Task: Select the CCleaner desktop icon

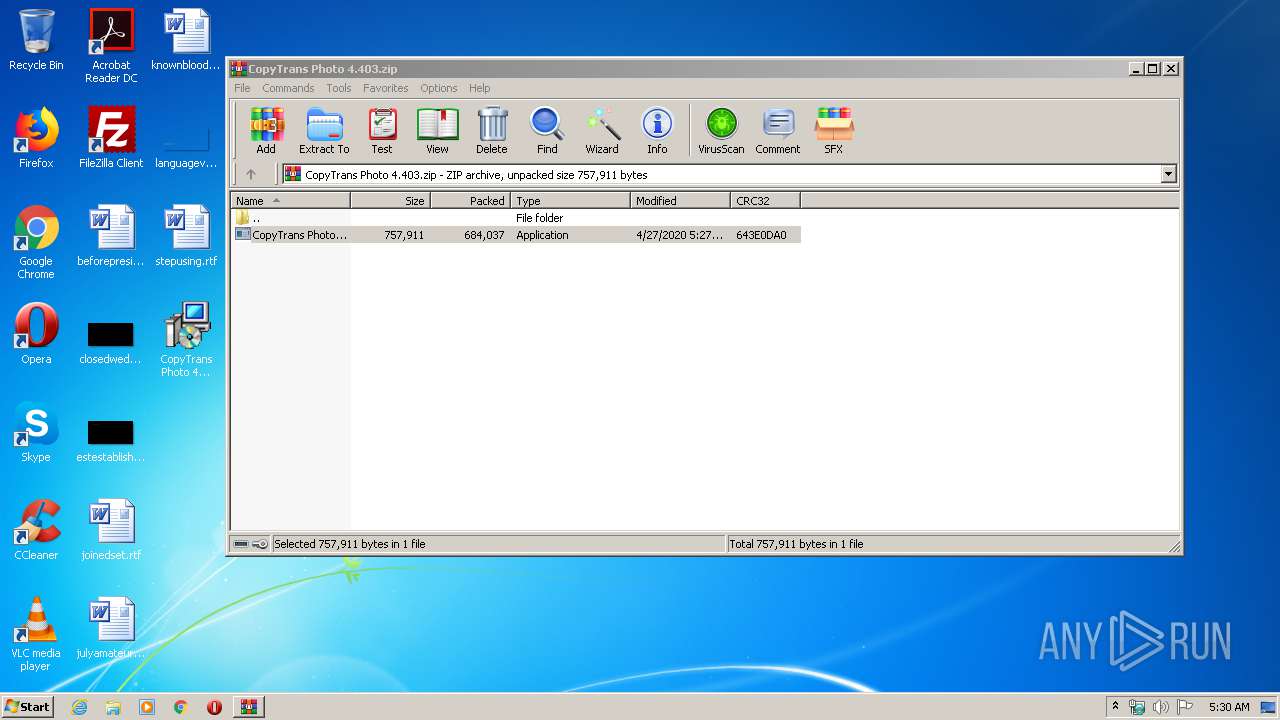Action: [36, 530]
